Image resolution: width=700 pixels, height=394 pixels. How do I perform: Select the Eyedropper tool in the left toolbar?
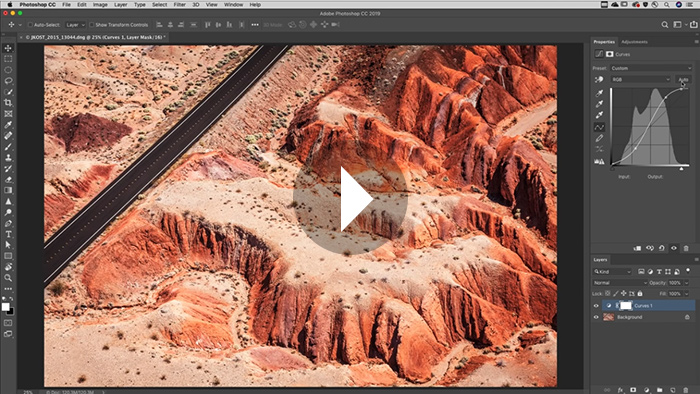click(8, 124)
